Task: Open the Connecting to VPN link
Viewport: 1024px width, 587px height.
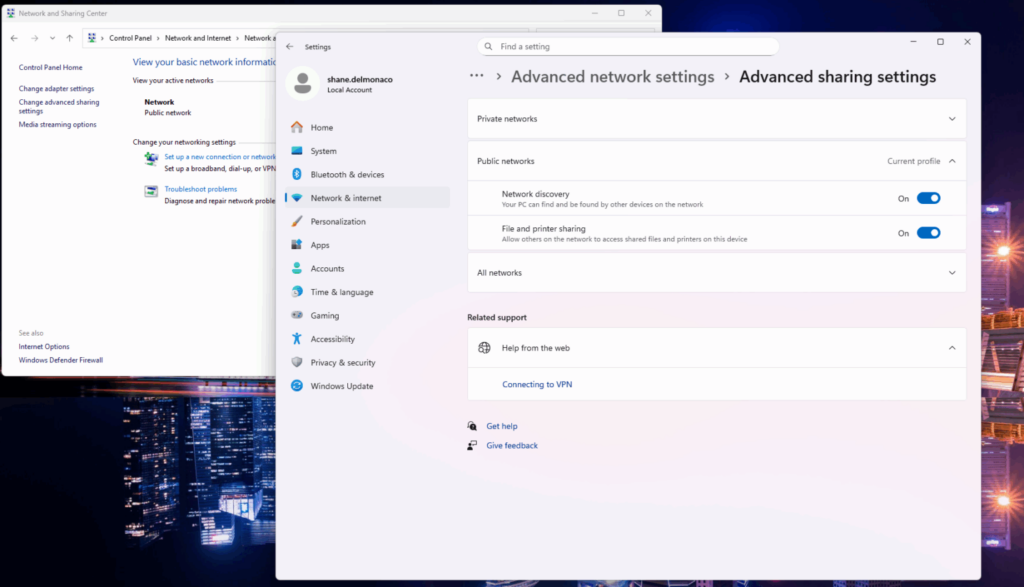Action: (537, 385)
